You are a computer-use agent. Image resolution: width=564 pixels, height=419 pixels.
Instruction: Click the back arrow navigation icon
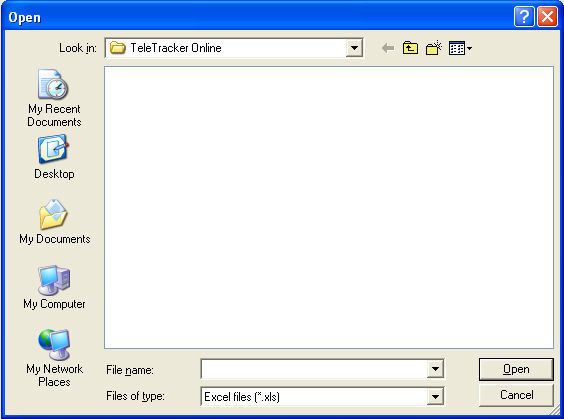[388, 48]
